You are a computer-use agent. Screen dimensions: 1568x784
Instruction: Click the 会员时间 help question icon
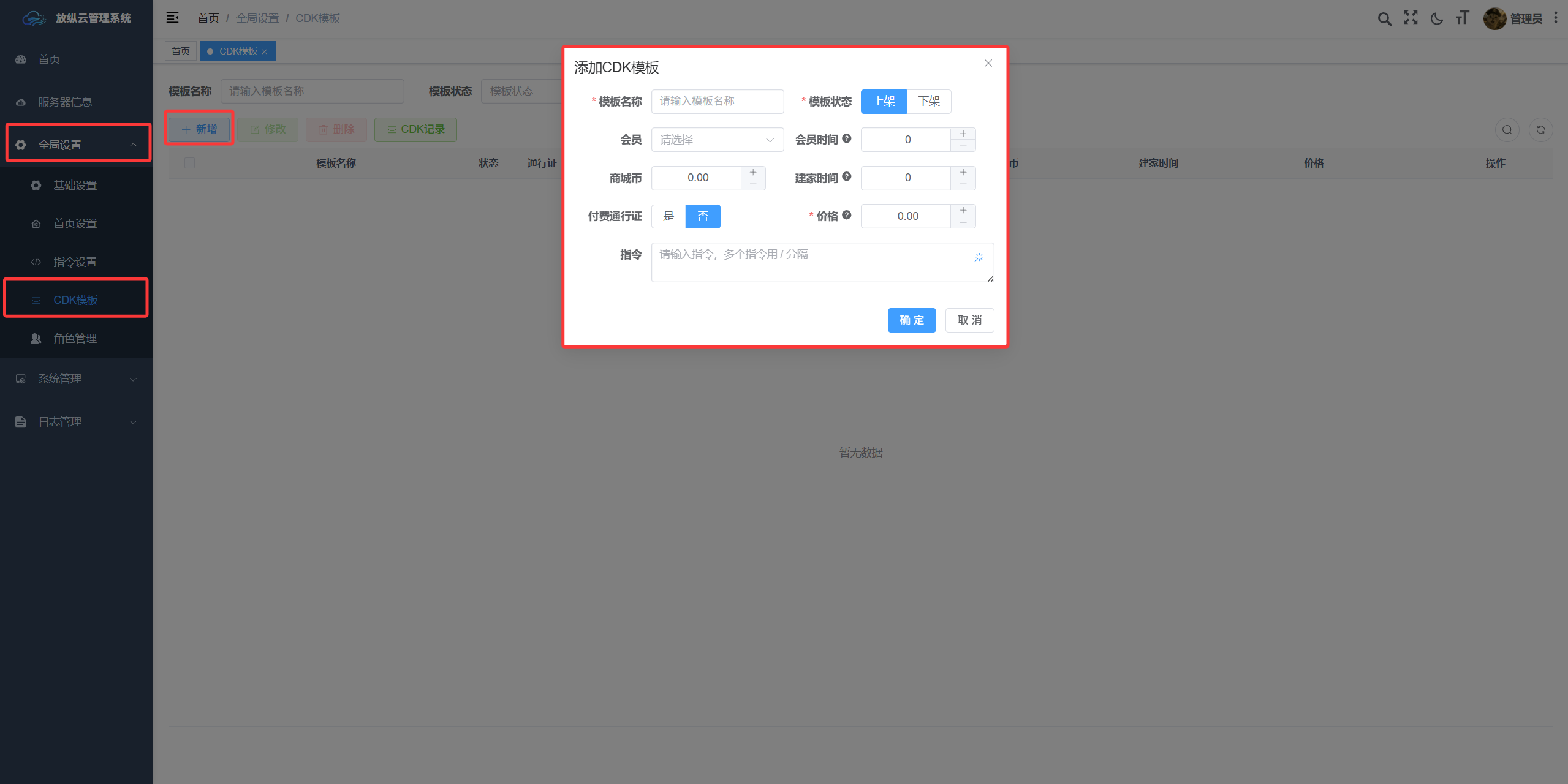pyautogui.click(x=847, y=138)
